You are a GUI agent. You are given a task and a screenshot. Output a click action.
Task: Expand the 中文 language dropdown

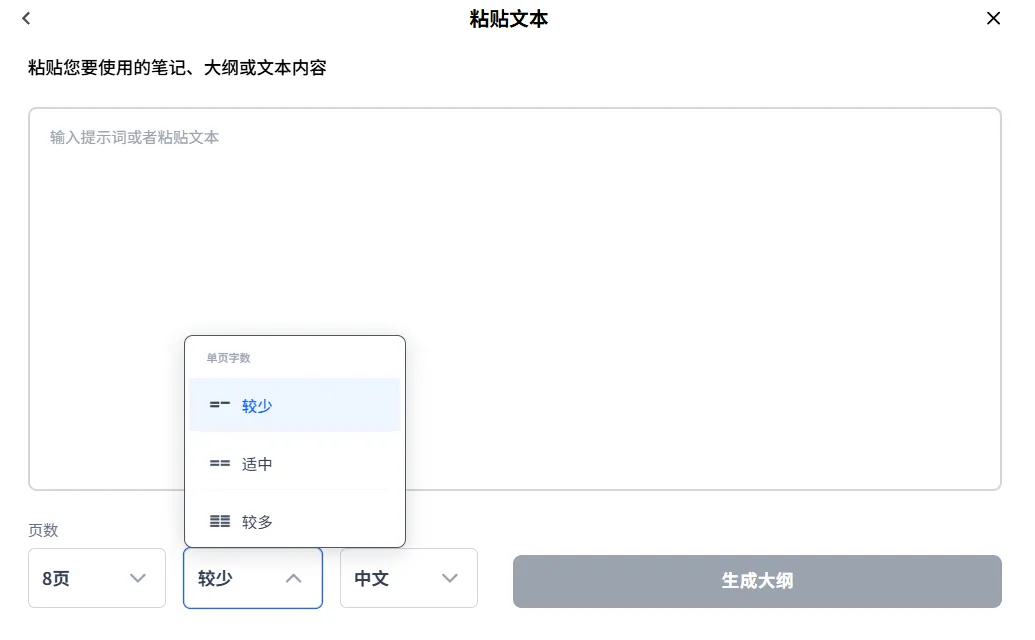pyautogui.click(x=408, y=578)
